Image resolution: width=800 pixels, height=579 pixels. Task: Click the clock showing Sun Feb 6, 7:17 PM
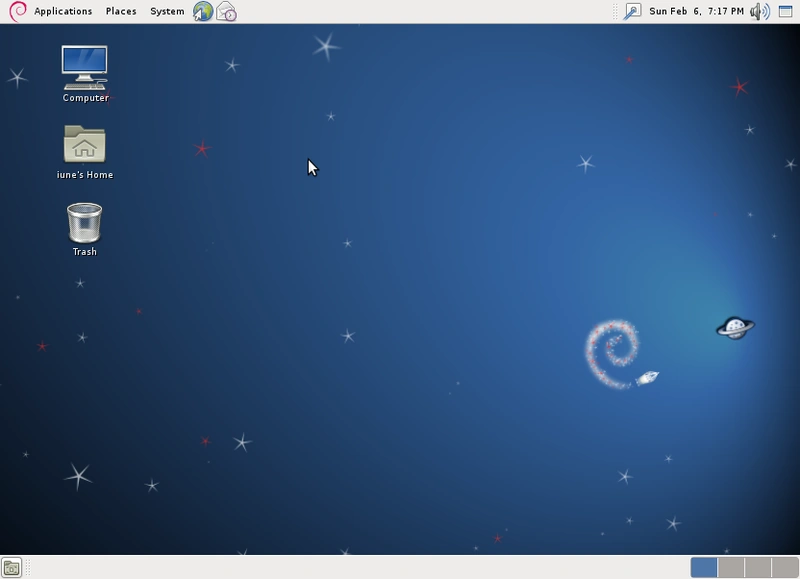(x=696, y=11)
